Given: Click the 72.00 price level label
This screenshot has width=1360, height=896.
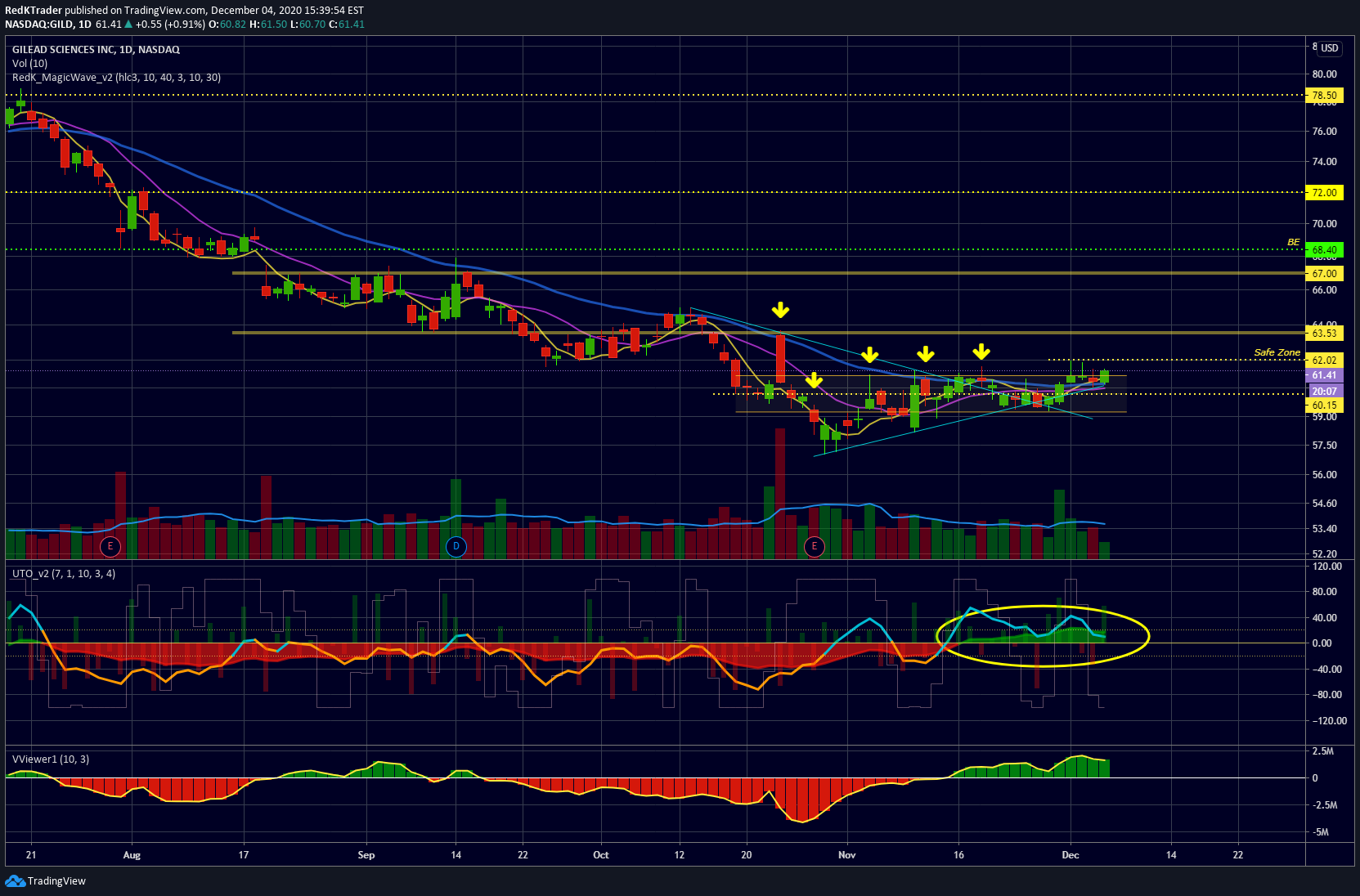Looking at the screenshot, I should (x=1325, y=193).
